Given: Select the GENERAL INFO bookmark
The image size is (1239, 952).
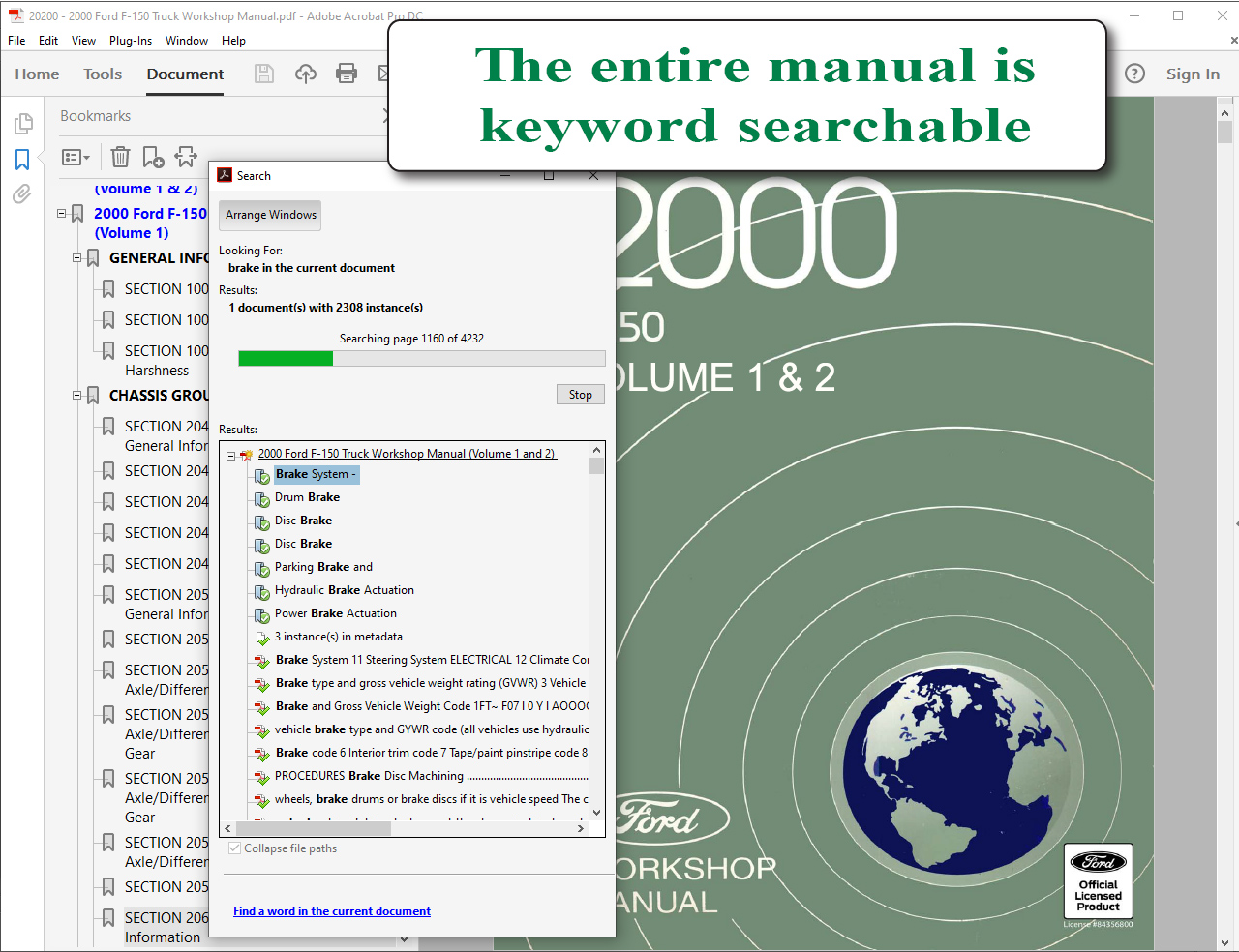Looking at the screenshot, I should tap(159, 258).
